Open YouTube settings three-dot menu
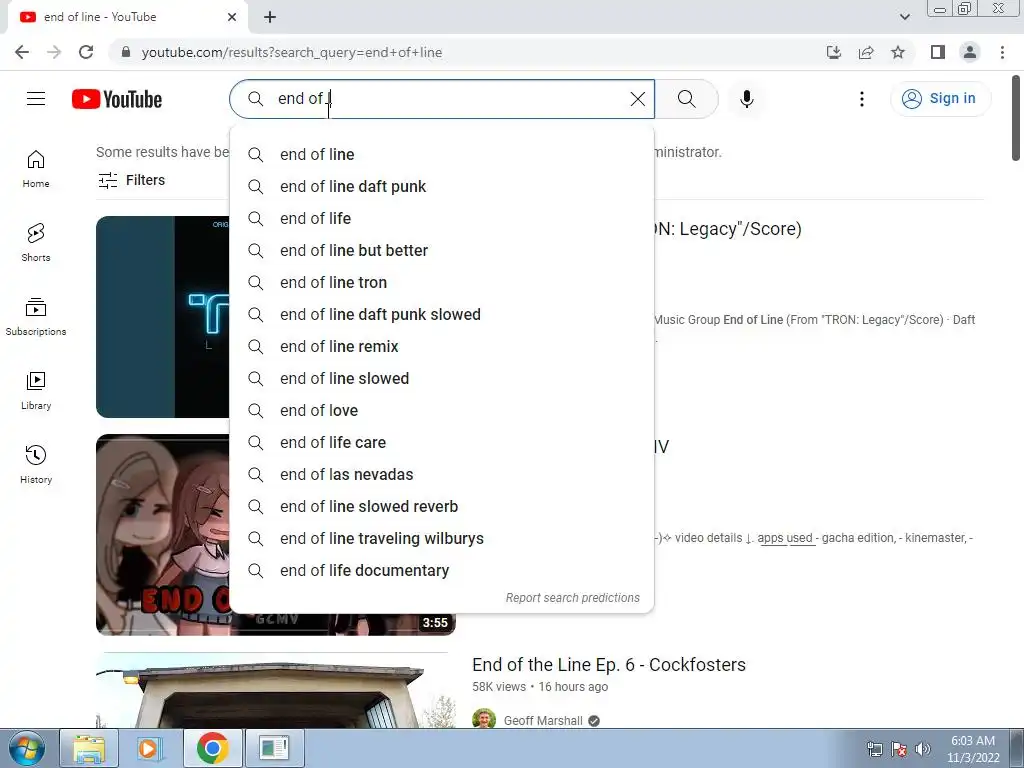 coord(861,99)
